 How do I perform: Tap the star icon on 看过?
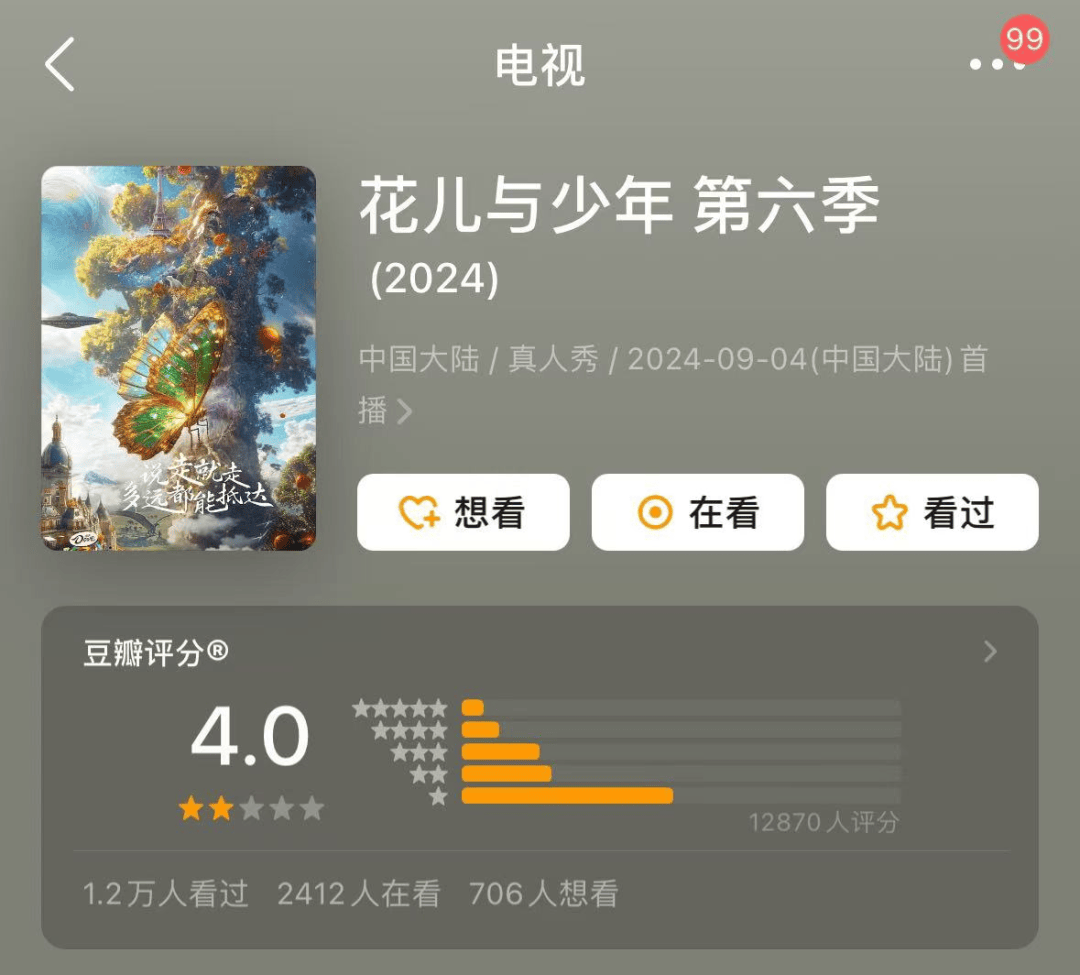[889, 512]
